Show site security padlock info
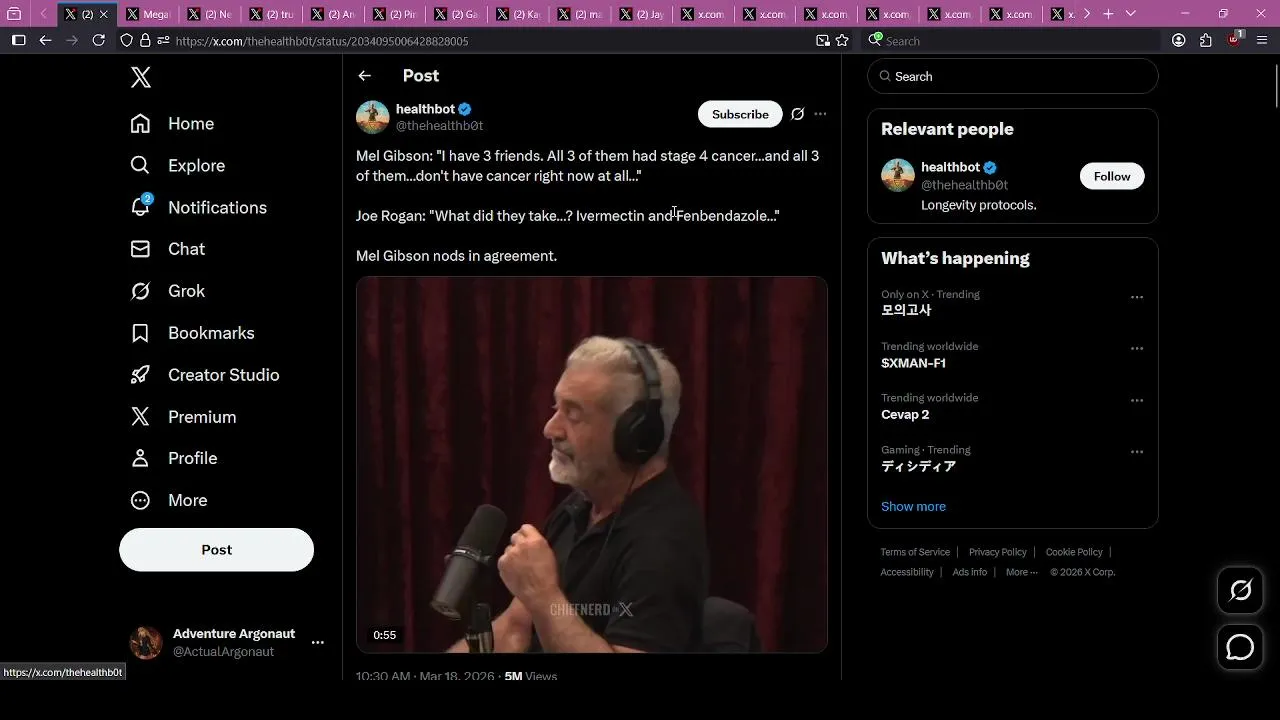Viewport: 1280px width, 720px height. (x=145, y=40)
